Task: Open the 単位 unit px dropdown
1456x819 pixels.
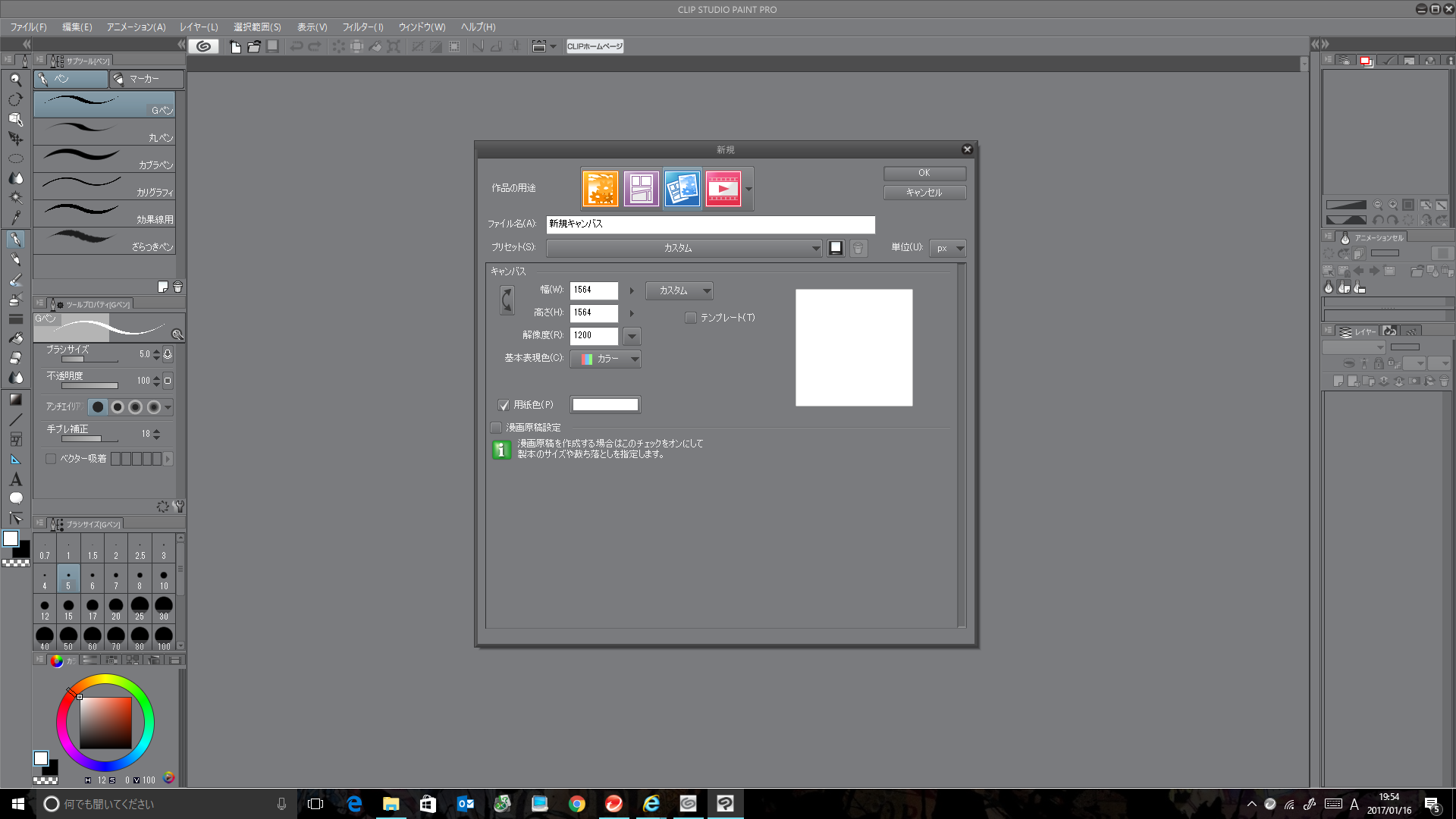Action: pyautogui.click(x=948, y=248)
